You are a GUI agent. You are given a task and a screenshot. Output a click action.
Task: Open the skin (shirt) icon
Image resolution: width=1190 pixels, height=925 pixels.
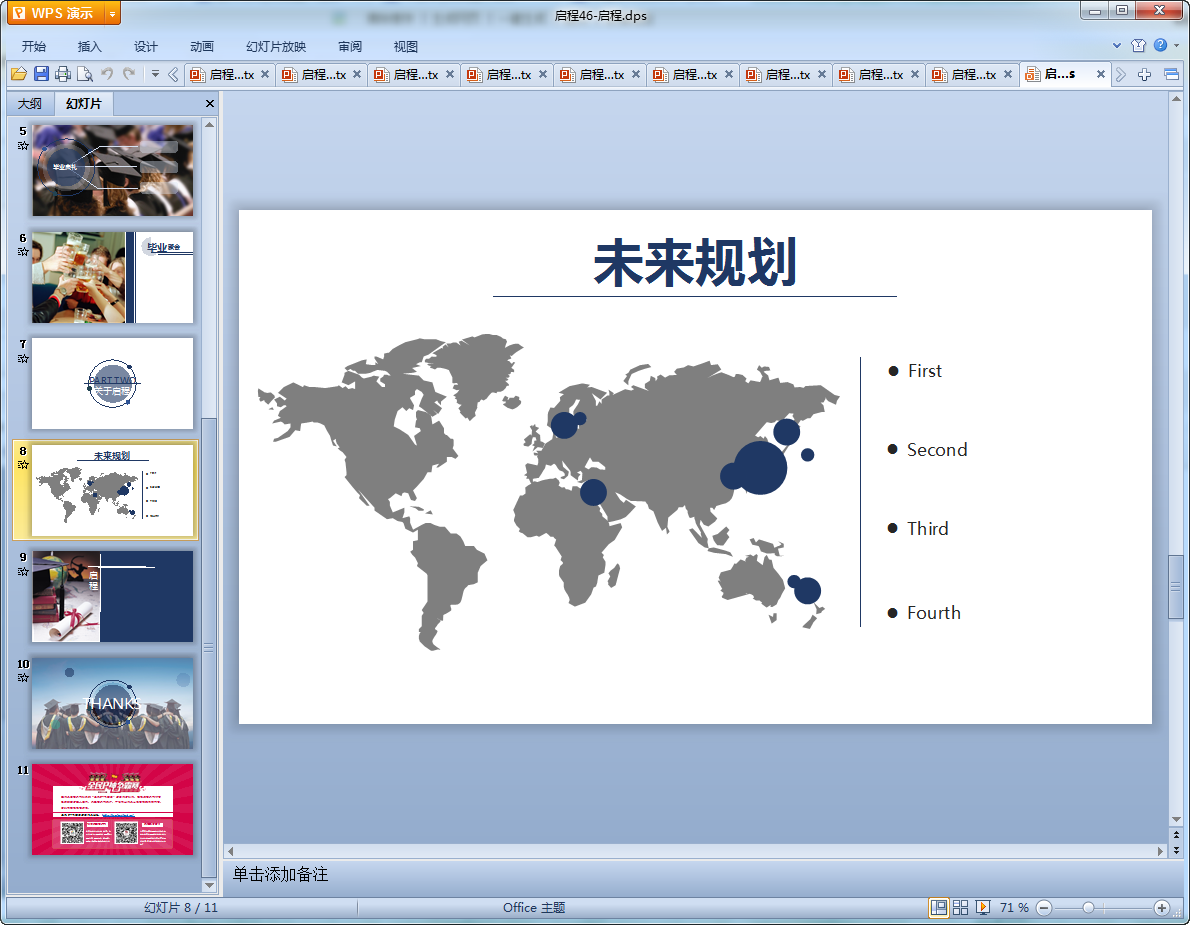[1138, 46]
